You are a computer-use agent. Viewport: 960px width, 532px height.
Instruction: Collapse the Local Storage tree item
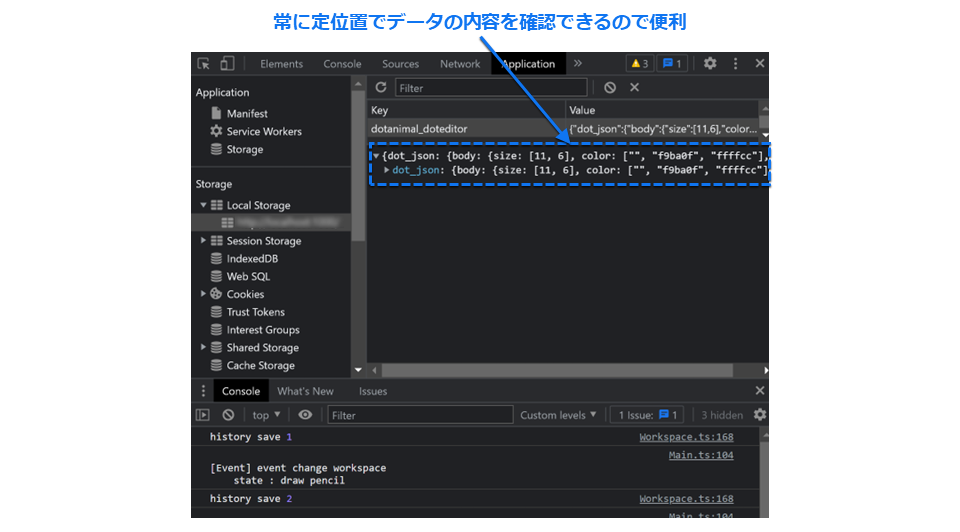(204, 206)
